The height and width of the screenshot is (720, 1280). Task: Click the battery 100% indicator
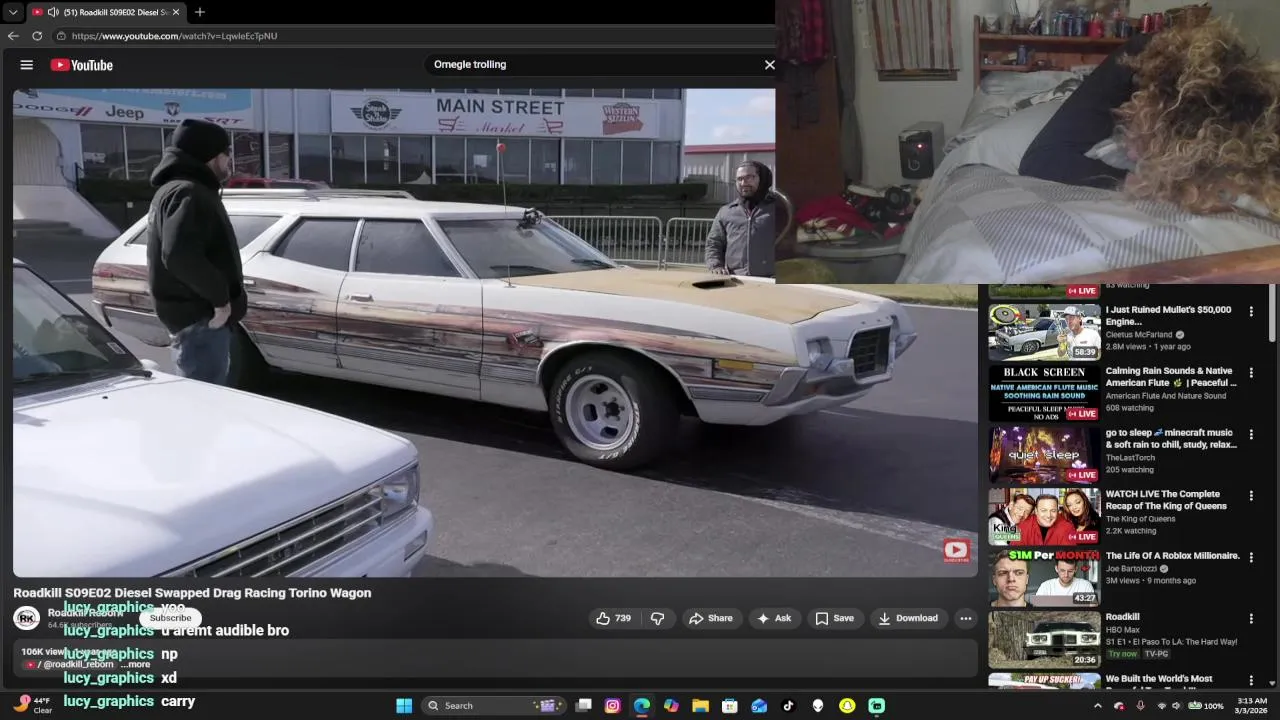point(1208,705)
